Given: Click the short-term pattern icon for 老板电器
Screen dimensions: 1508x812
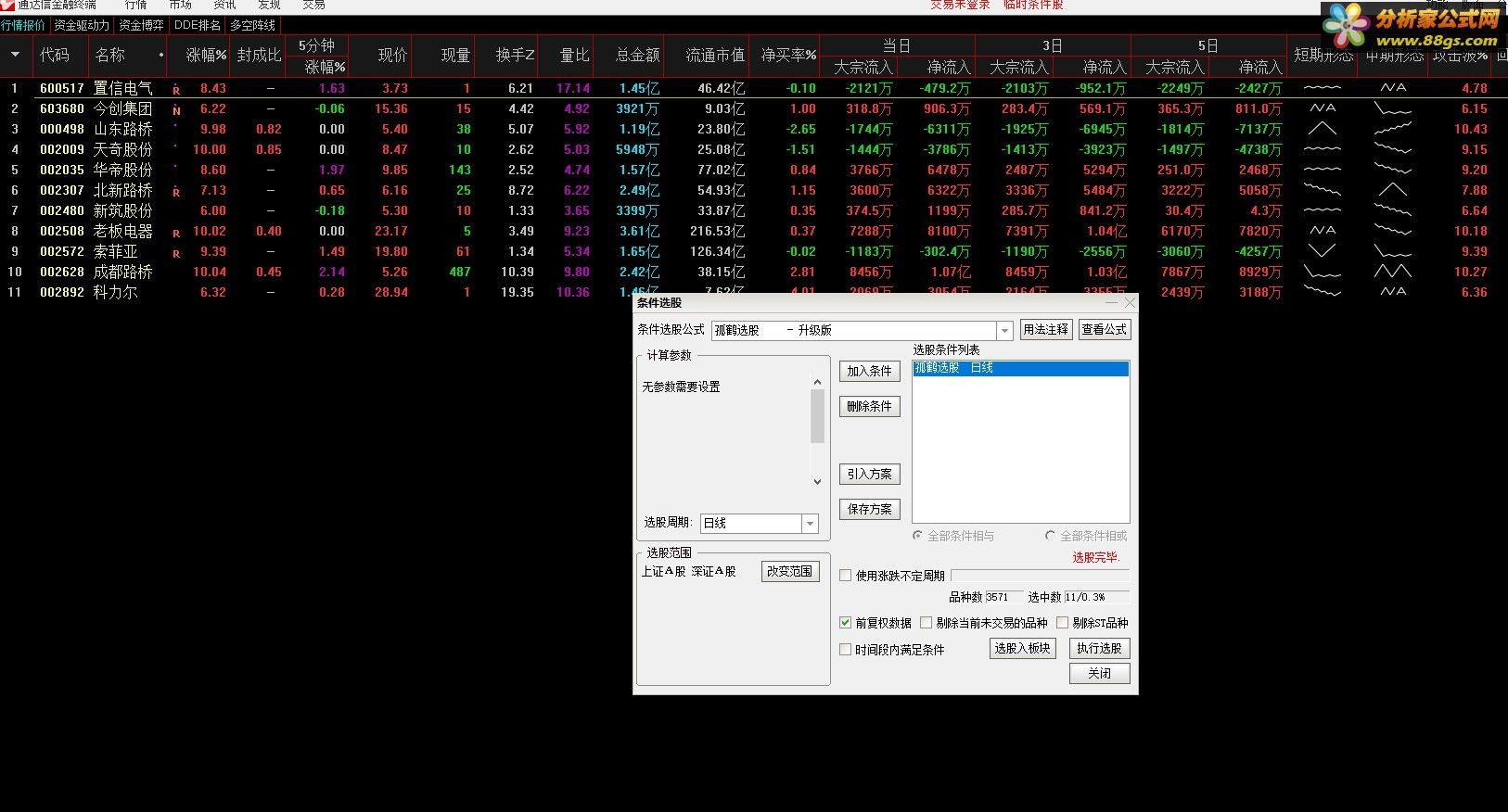Looking at the screenshot, I should (x=1323, y=231).
